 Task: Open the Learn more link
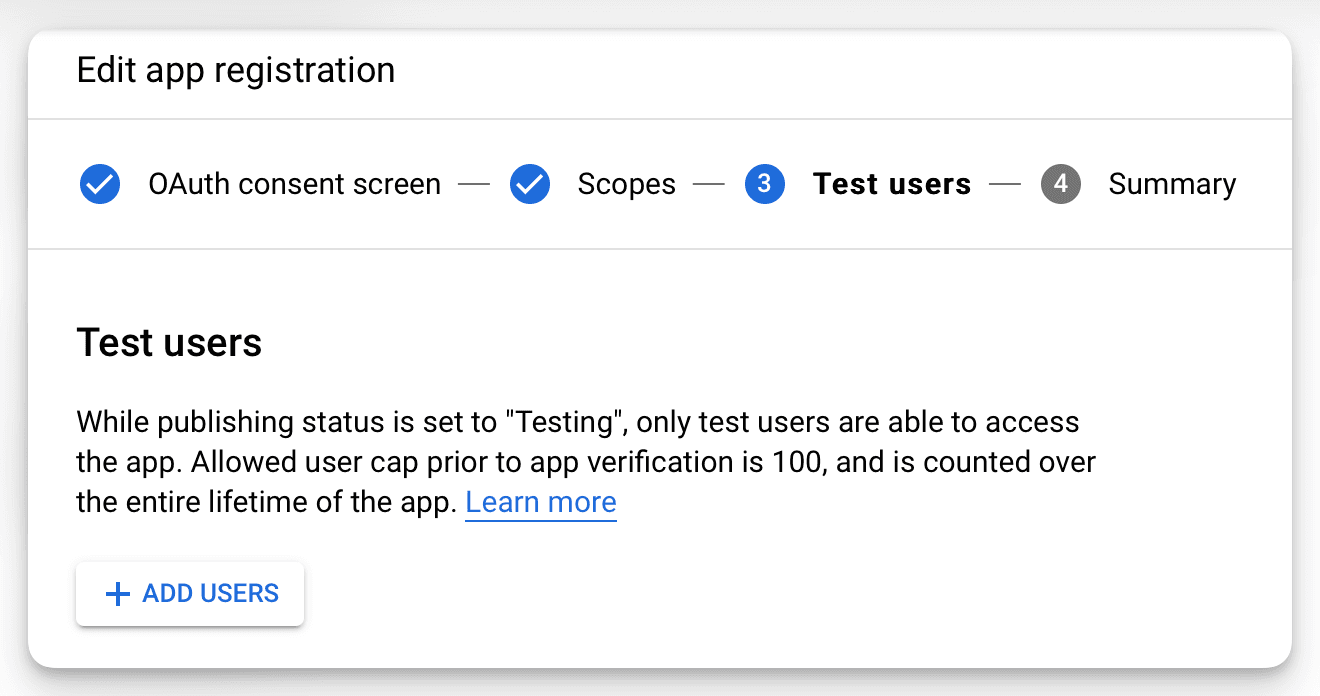click(541, 502)
